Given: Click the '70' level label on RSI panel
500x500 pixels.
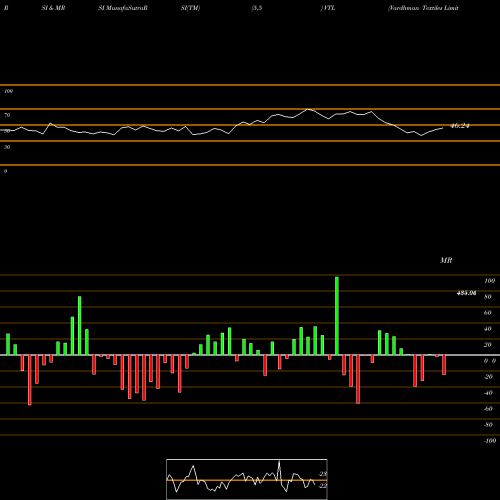Looking at the screenshot, I should click(7, 115).
